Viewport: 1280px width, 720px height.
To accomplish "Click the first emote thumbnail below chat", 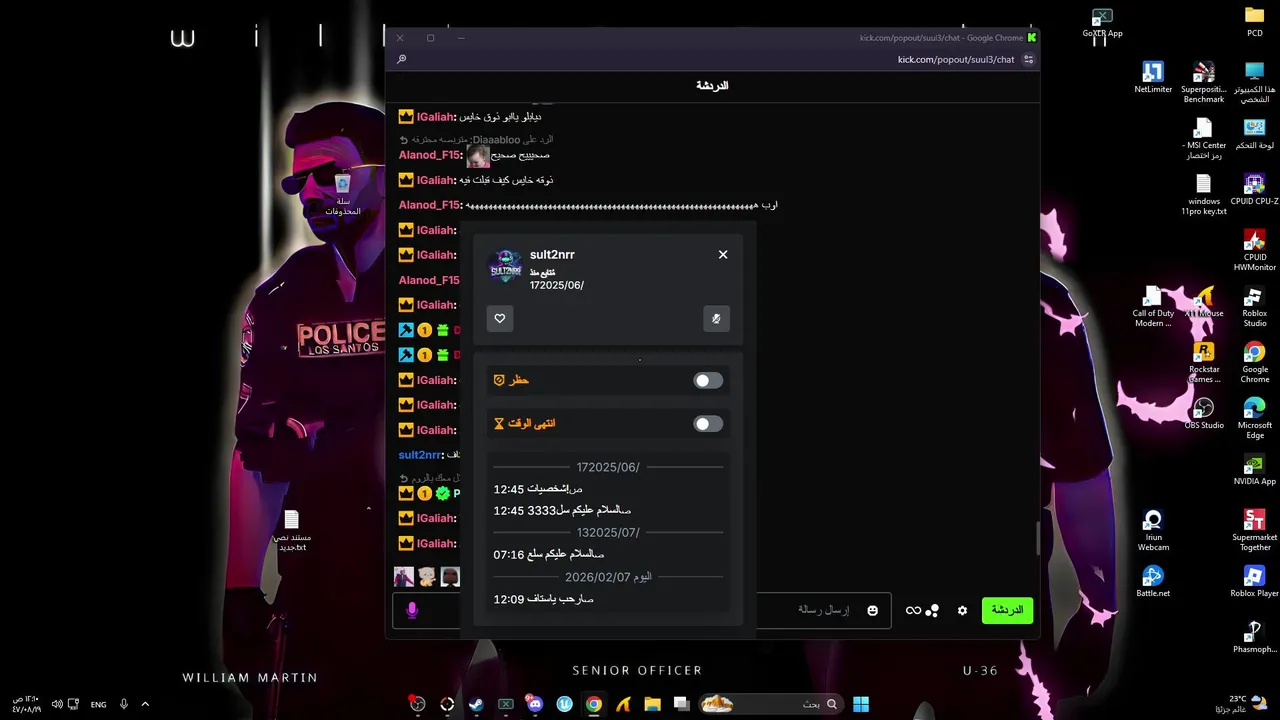I will pos(404,577).
